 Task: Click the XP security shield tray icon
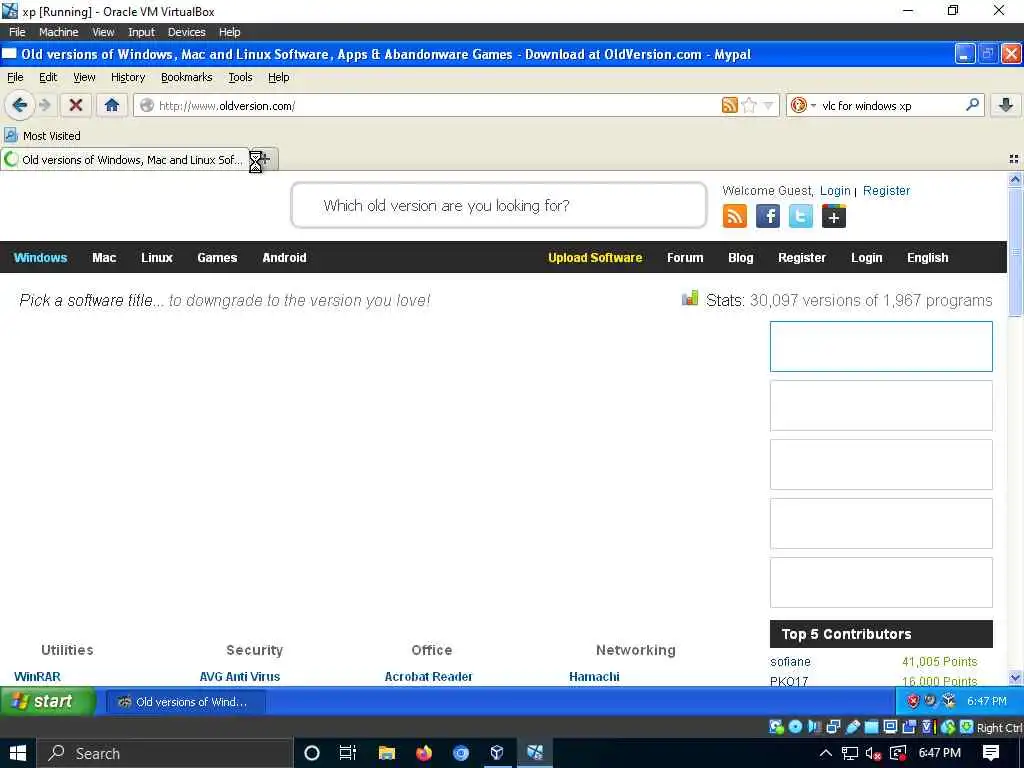tap(913, 701)
